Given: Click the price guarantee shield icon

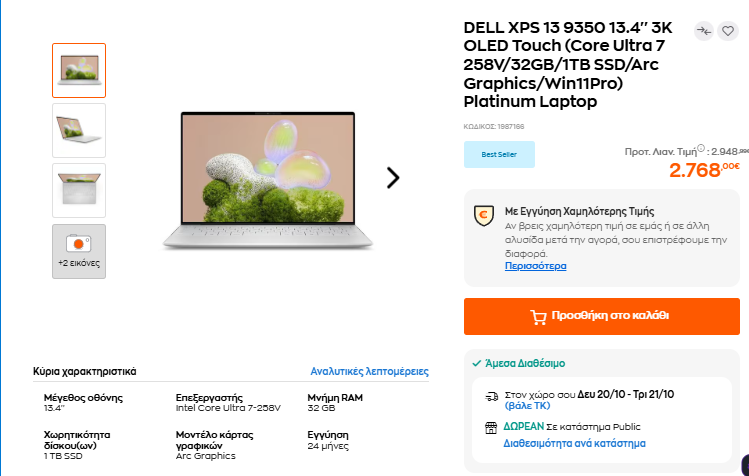Looking at the screenshot, I should point(483,216).
